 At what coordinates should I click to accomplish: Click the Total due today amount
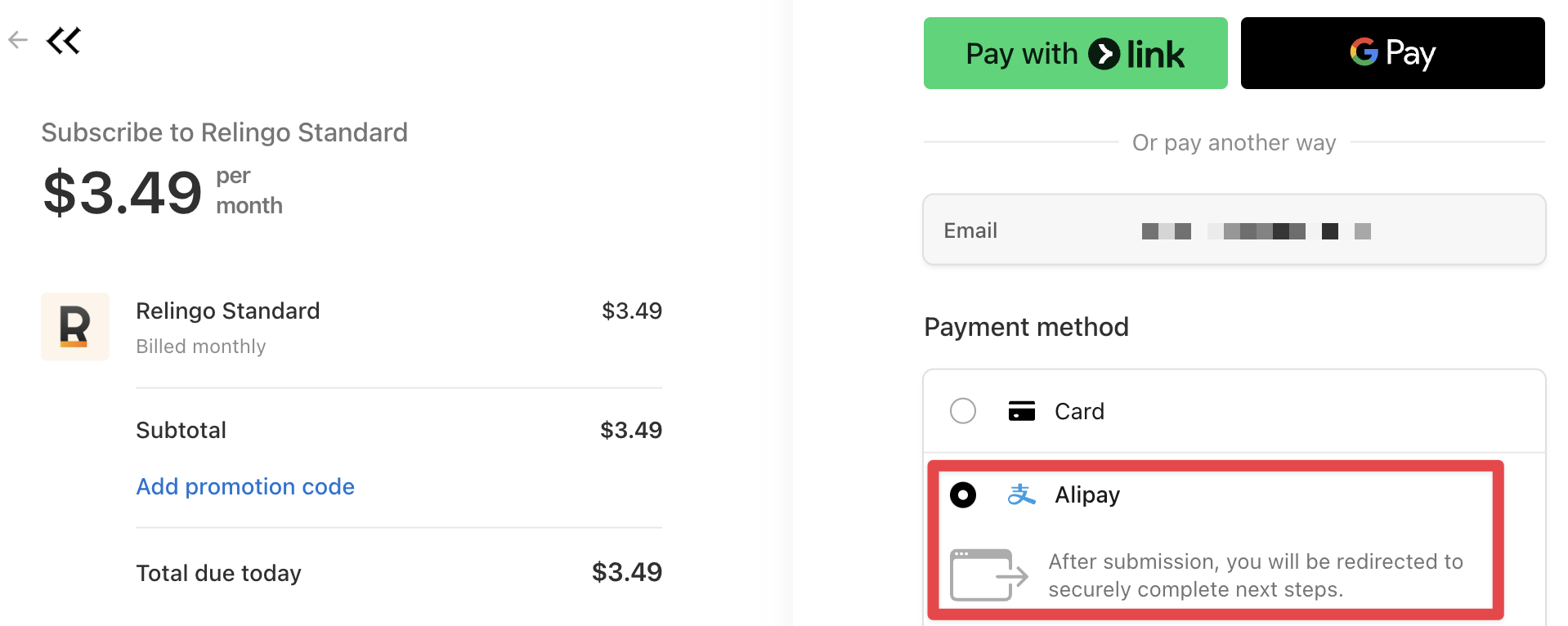626,572
